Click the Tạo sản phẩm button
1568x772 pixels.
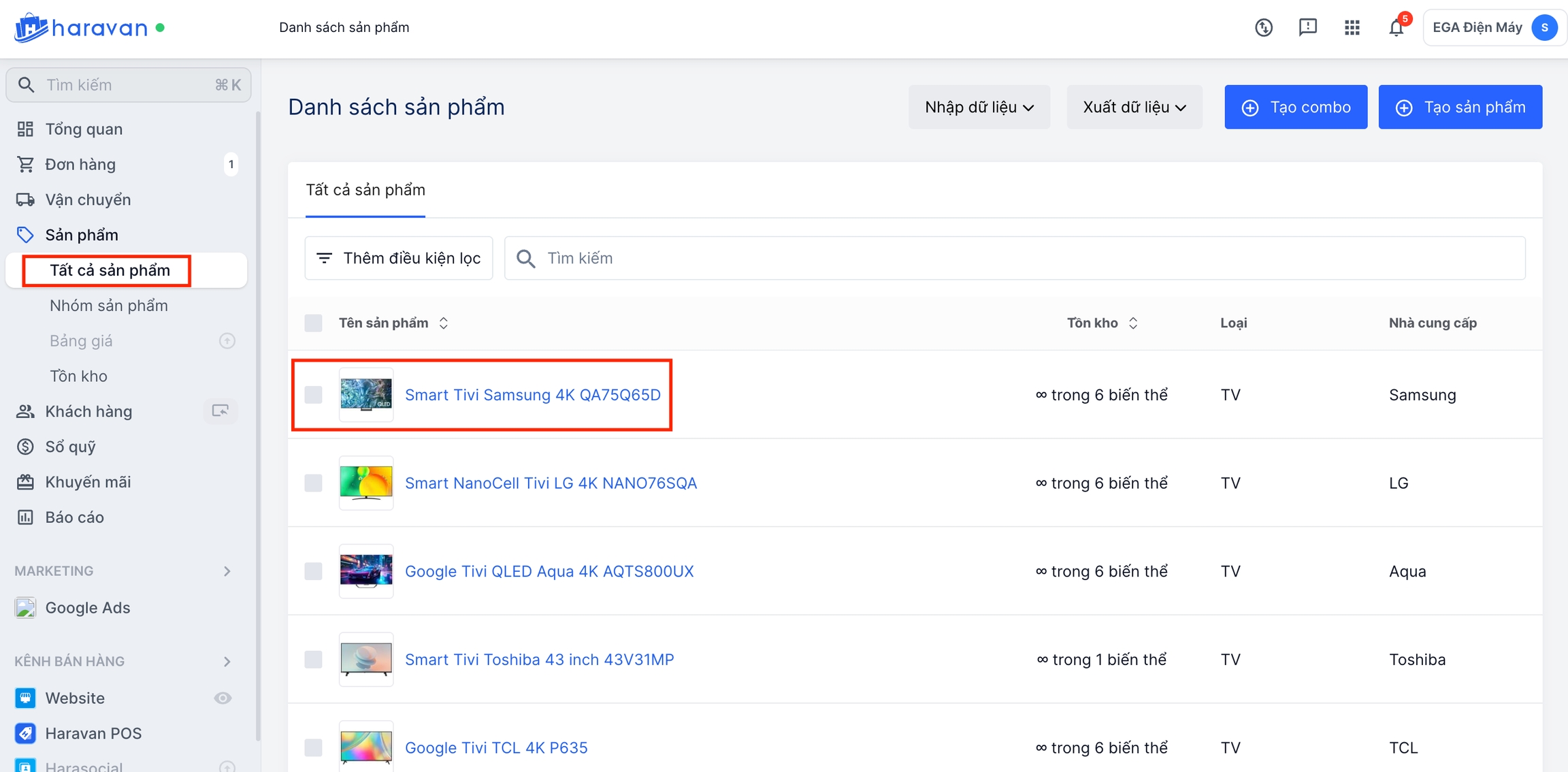1460,107
